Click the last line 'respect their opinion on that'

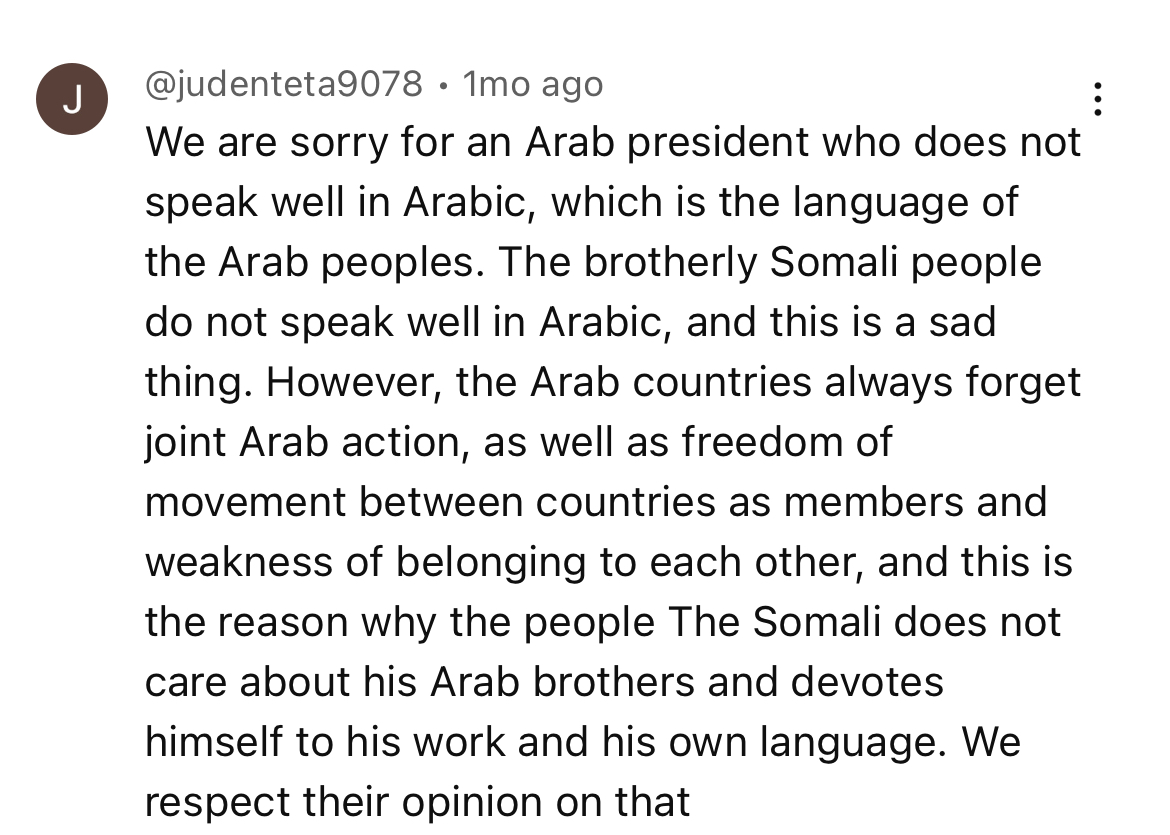417,802
